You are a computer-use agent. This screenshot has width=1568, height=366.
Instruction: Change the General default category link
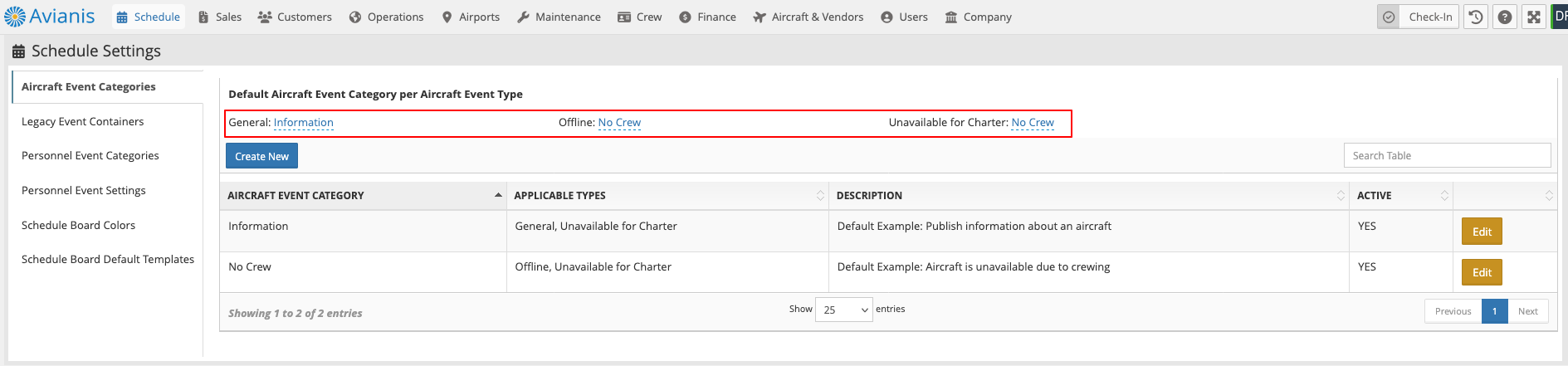[x=304, y=122]
